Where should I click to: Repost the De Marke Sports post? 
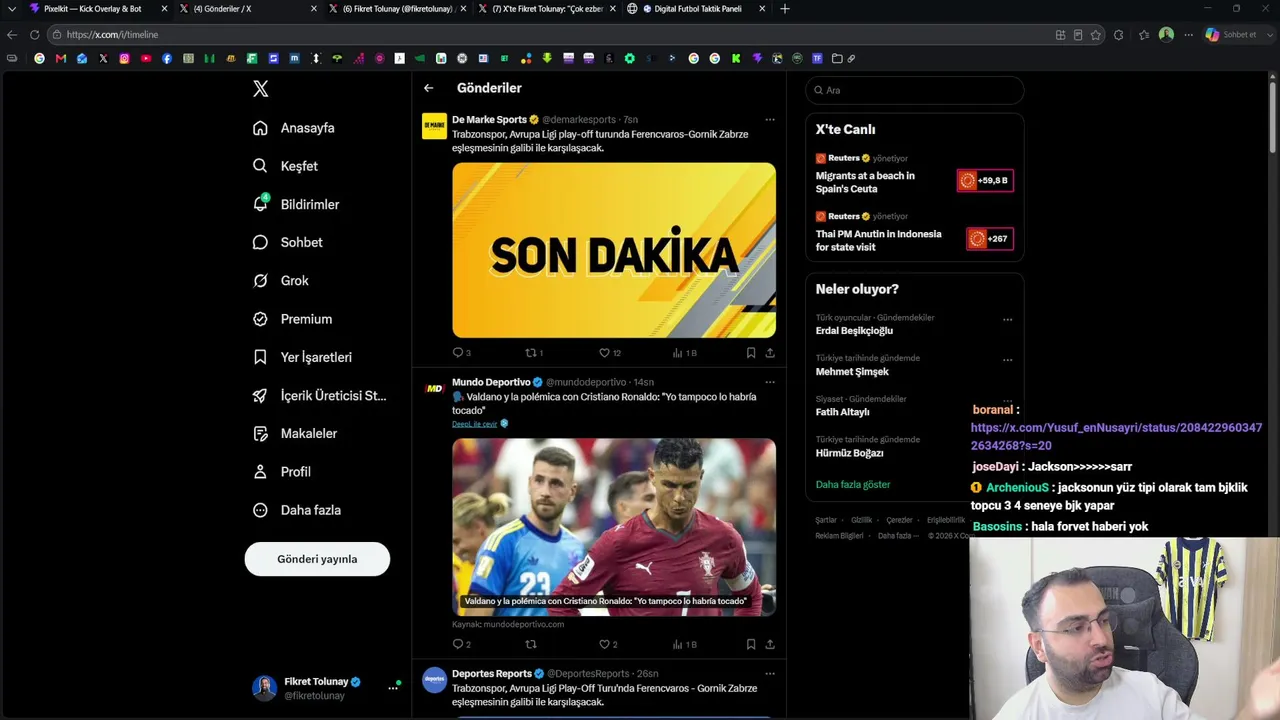click(x=534, y=353)
